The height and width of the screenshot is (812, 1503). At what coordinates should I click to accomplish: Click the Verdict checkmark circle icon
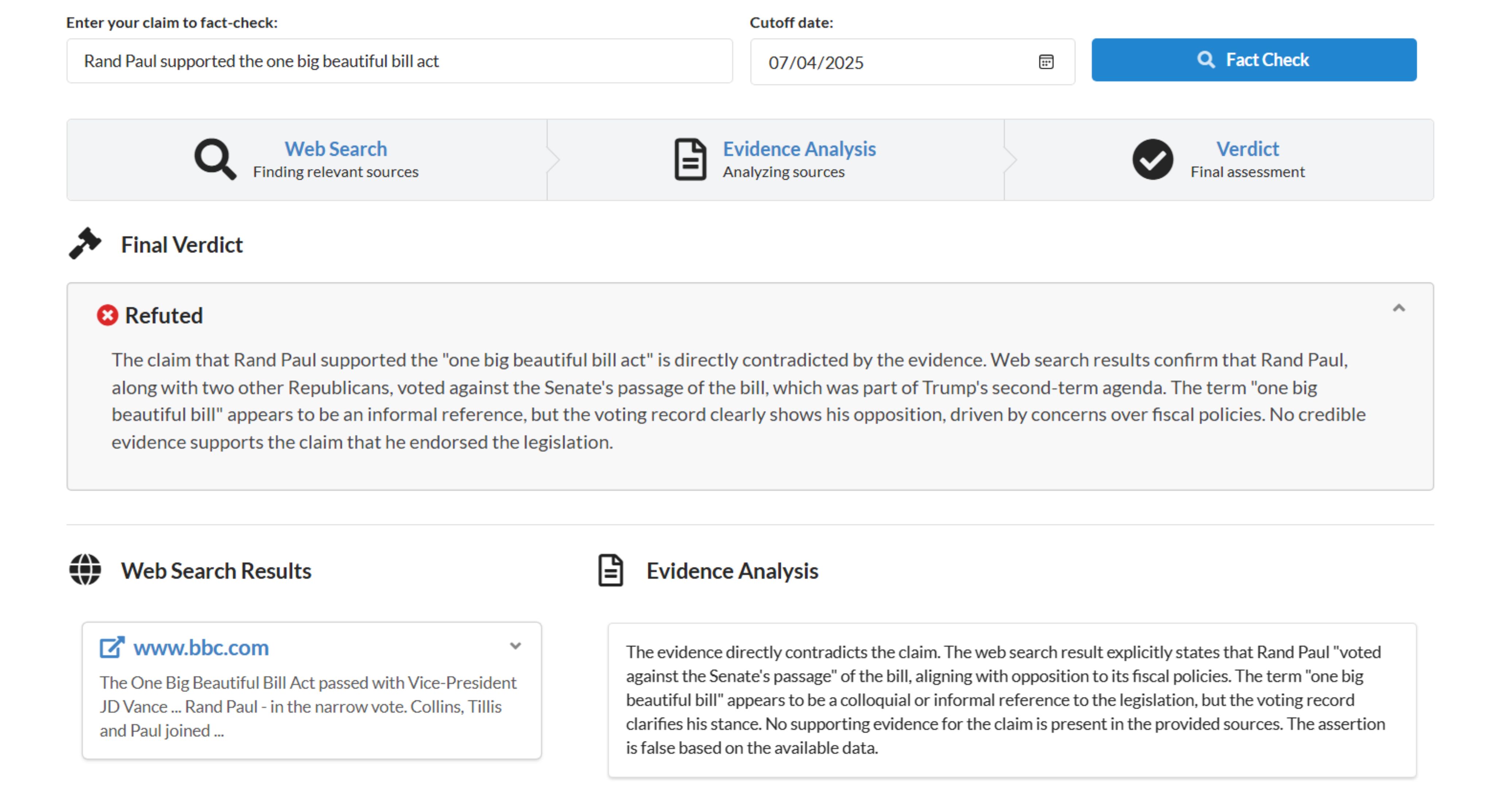pyautogui.click(x=1152, y=159)
